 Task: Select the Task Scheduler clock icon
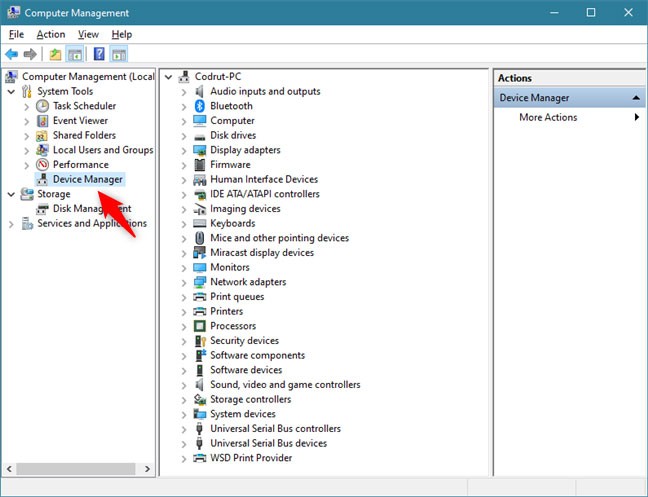(43, 106)
